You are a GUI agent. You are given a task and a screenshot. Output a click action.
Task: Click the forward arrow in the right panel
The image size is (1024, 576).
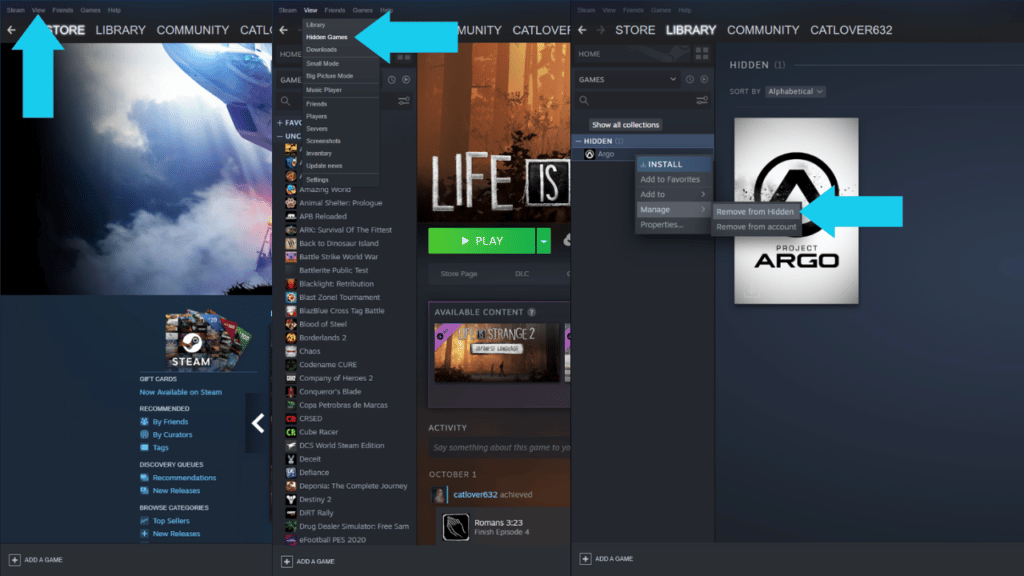(x=600, y=30)
